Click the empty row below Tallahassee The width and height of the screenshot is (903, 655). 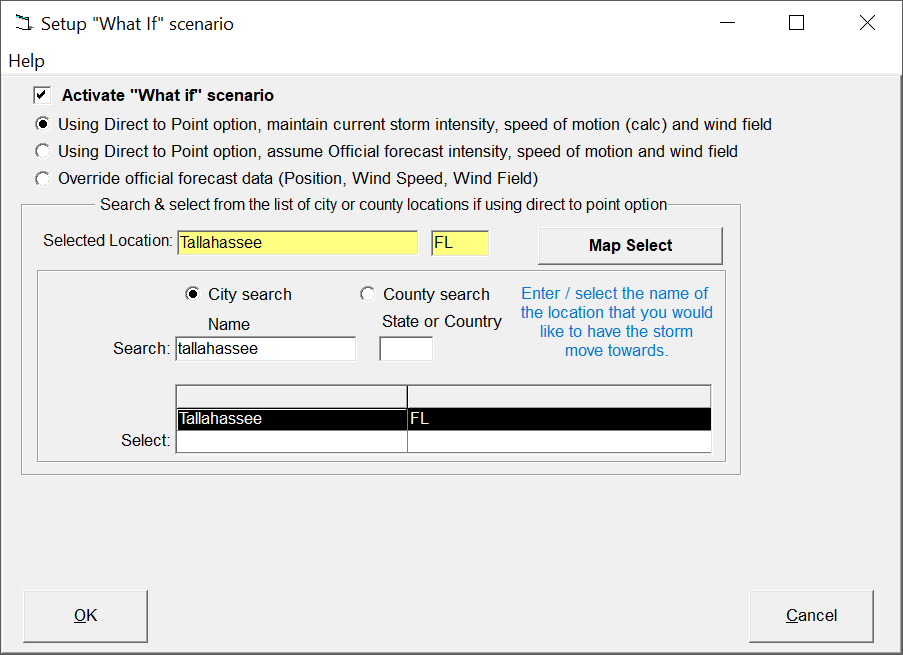coord(291,441)
